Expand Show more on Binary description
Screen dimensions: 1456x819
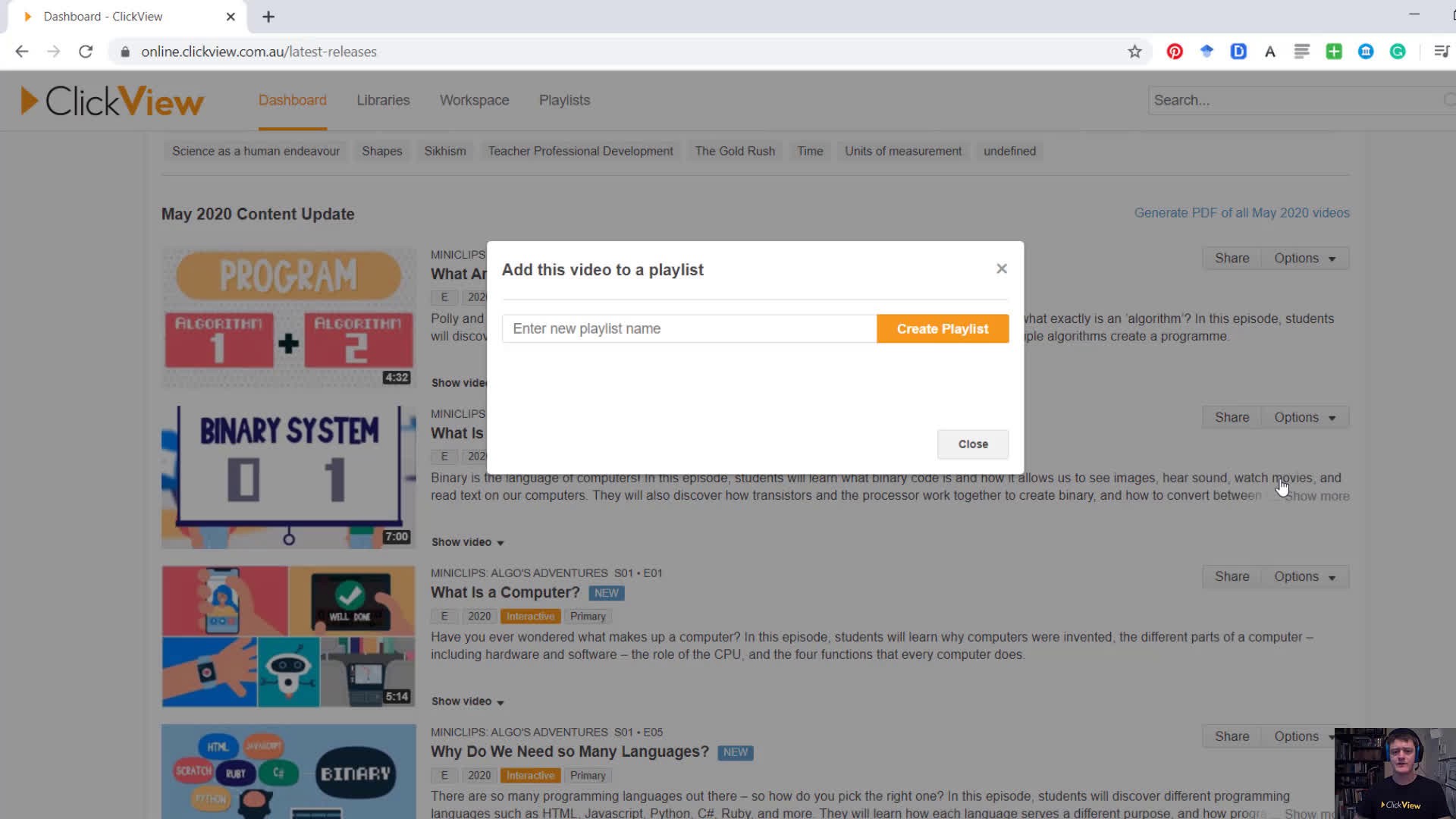click(1317, 496)
